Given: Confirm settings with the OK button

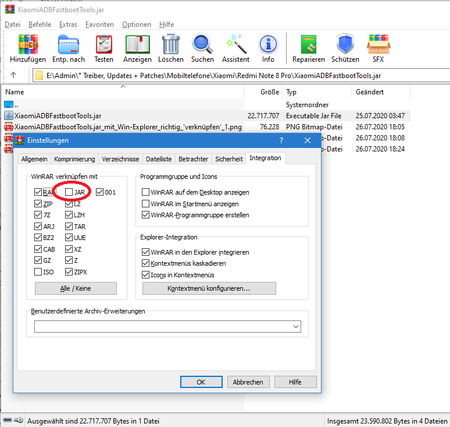Looking at the screenshot, I should [201, 382].
